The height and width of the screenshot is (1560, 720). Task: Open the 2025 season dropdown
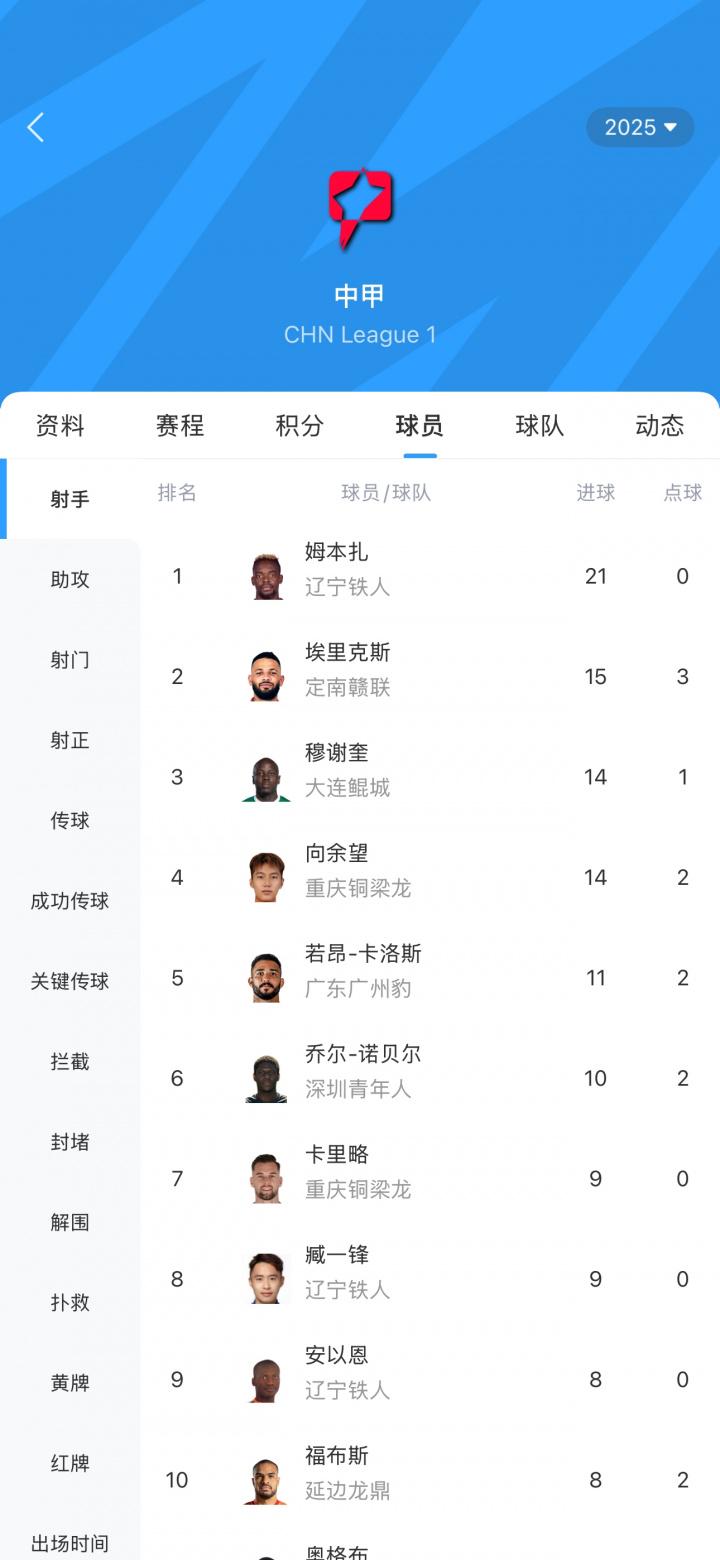tap(639, 127)
